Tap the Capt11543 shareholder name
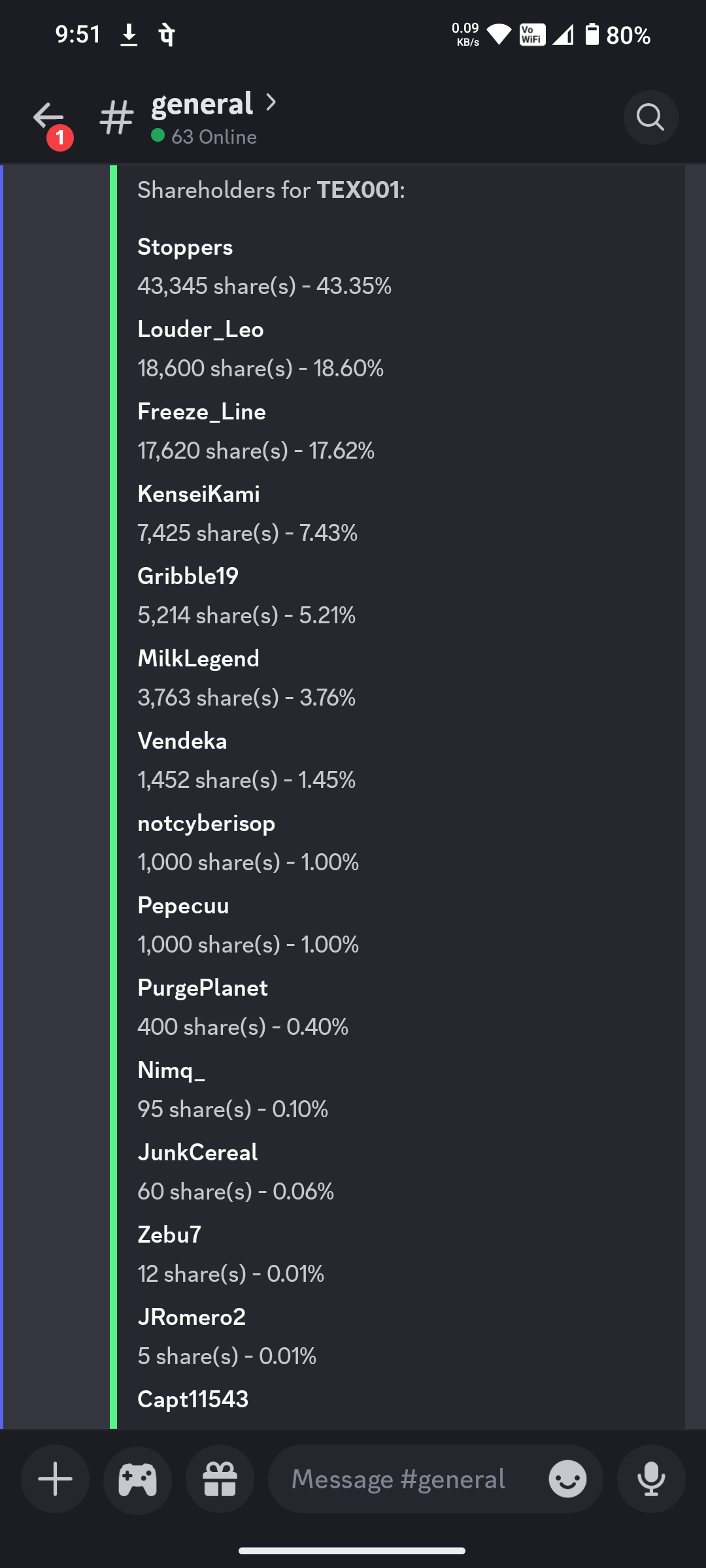Viewport: 706px width, 1568px height. click(193, 1399)
